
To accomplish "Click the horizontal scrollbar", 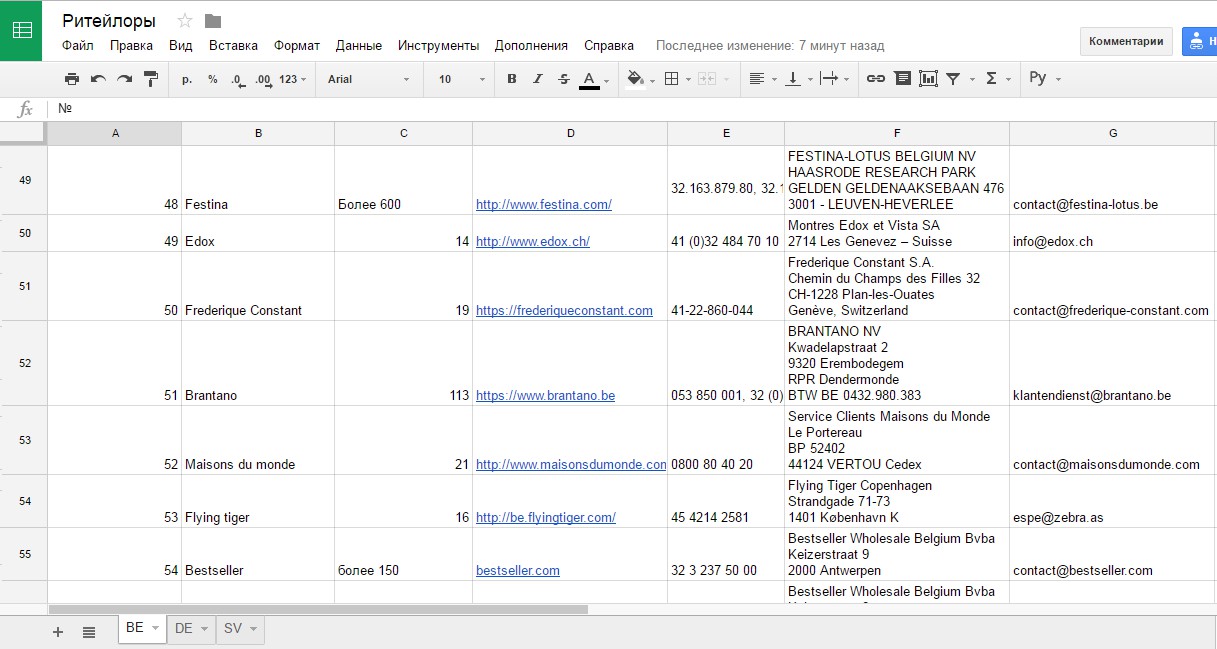I will point(318,609).
